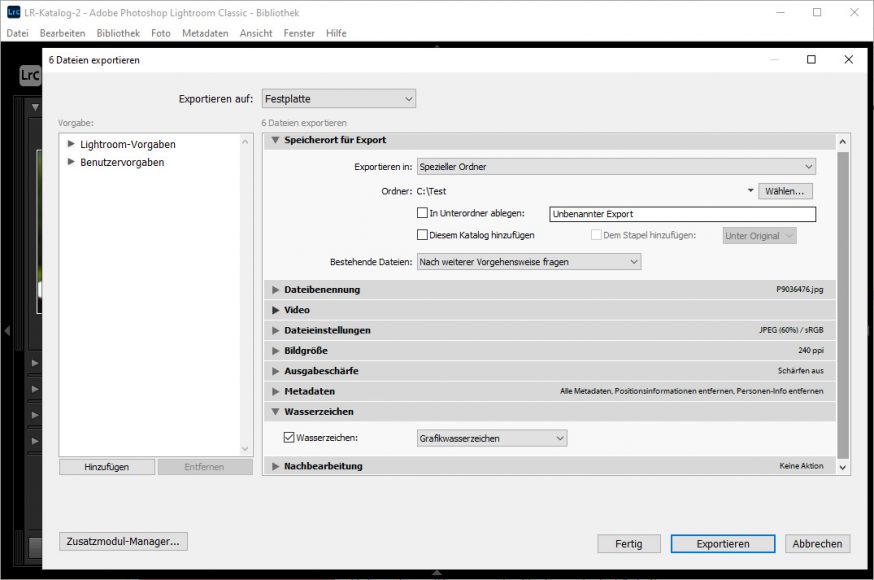Check Diesem Katalog hinzufügen option

pyautogui.click(x=422, y=235)
